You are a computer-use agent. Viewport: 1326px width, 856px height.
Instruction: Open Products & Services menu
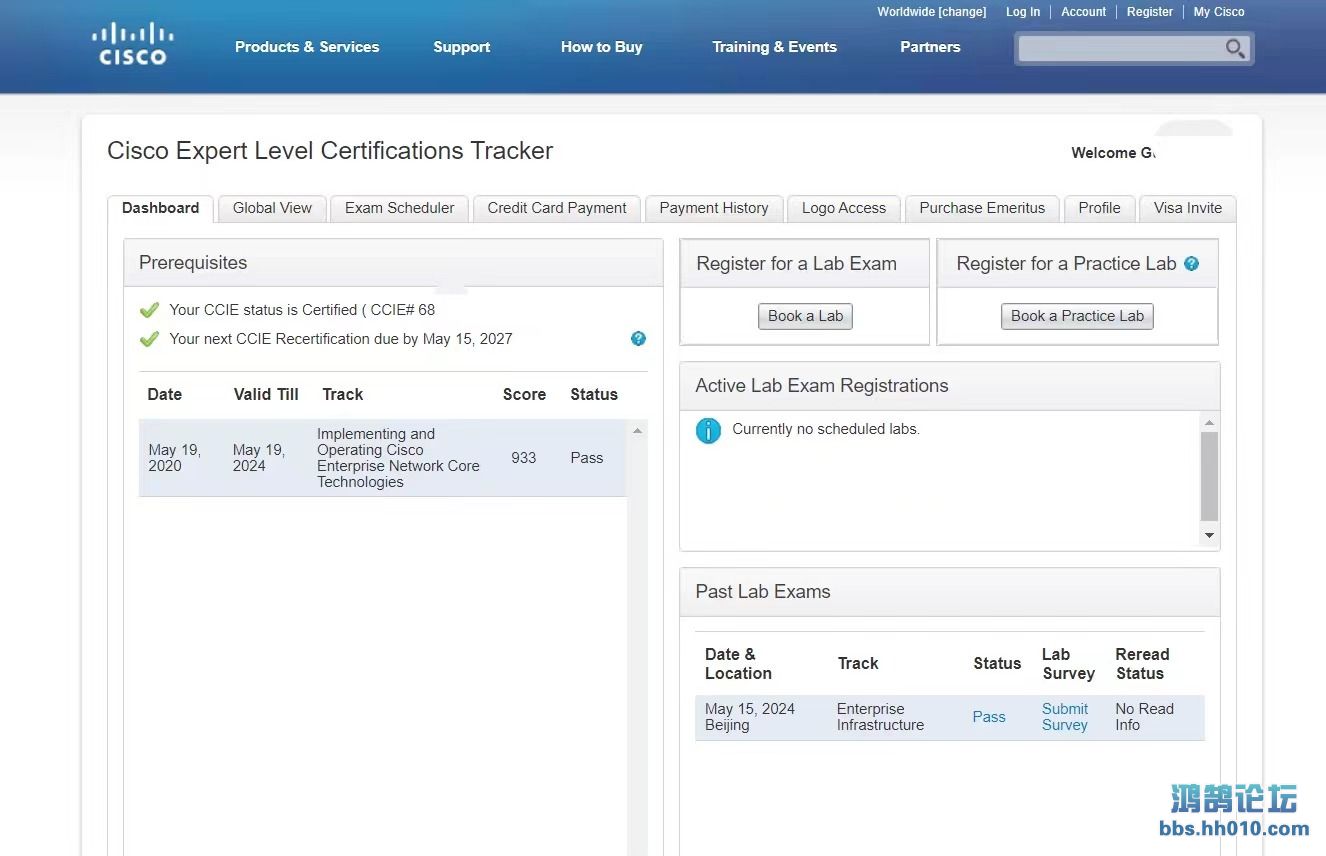[307, 47]
